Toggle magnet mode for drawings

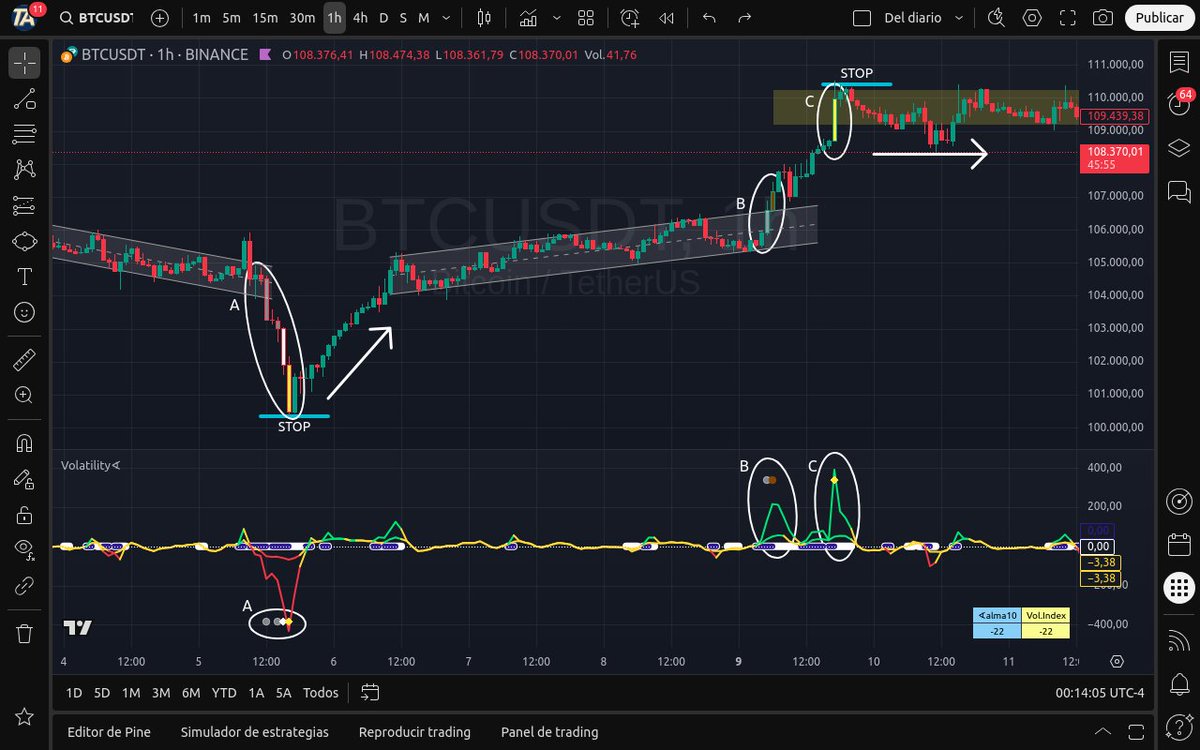point(25,443)
